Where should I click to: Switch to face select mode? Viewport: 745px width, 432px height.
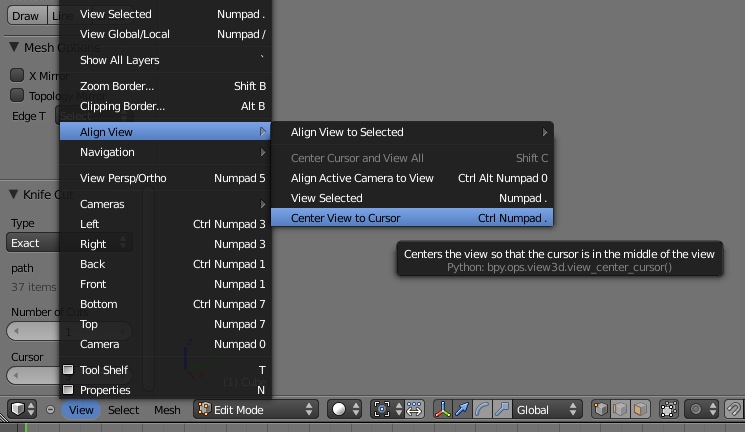click(x=640, y=409)
